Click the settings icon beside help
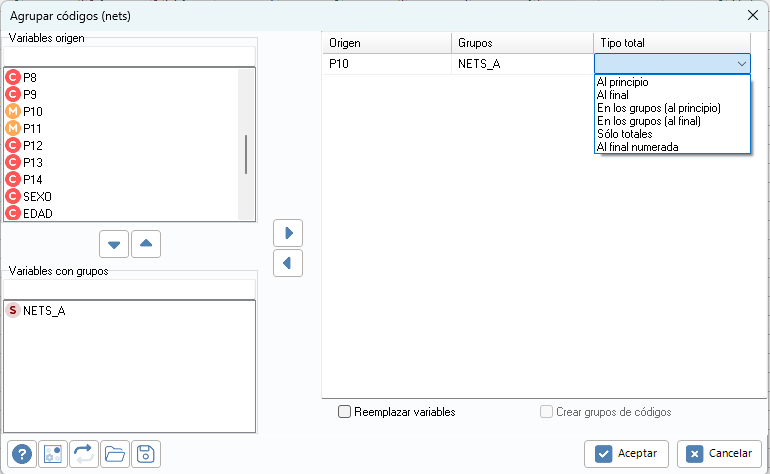 point(53,454)
